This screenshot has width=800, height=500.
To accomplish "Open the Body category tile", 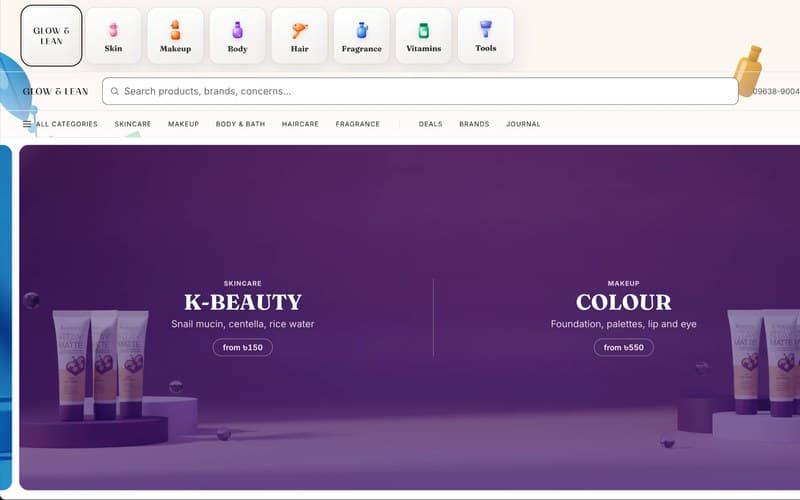I will point(237,36).
